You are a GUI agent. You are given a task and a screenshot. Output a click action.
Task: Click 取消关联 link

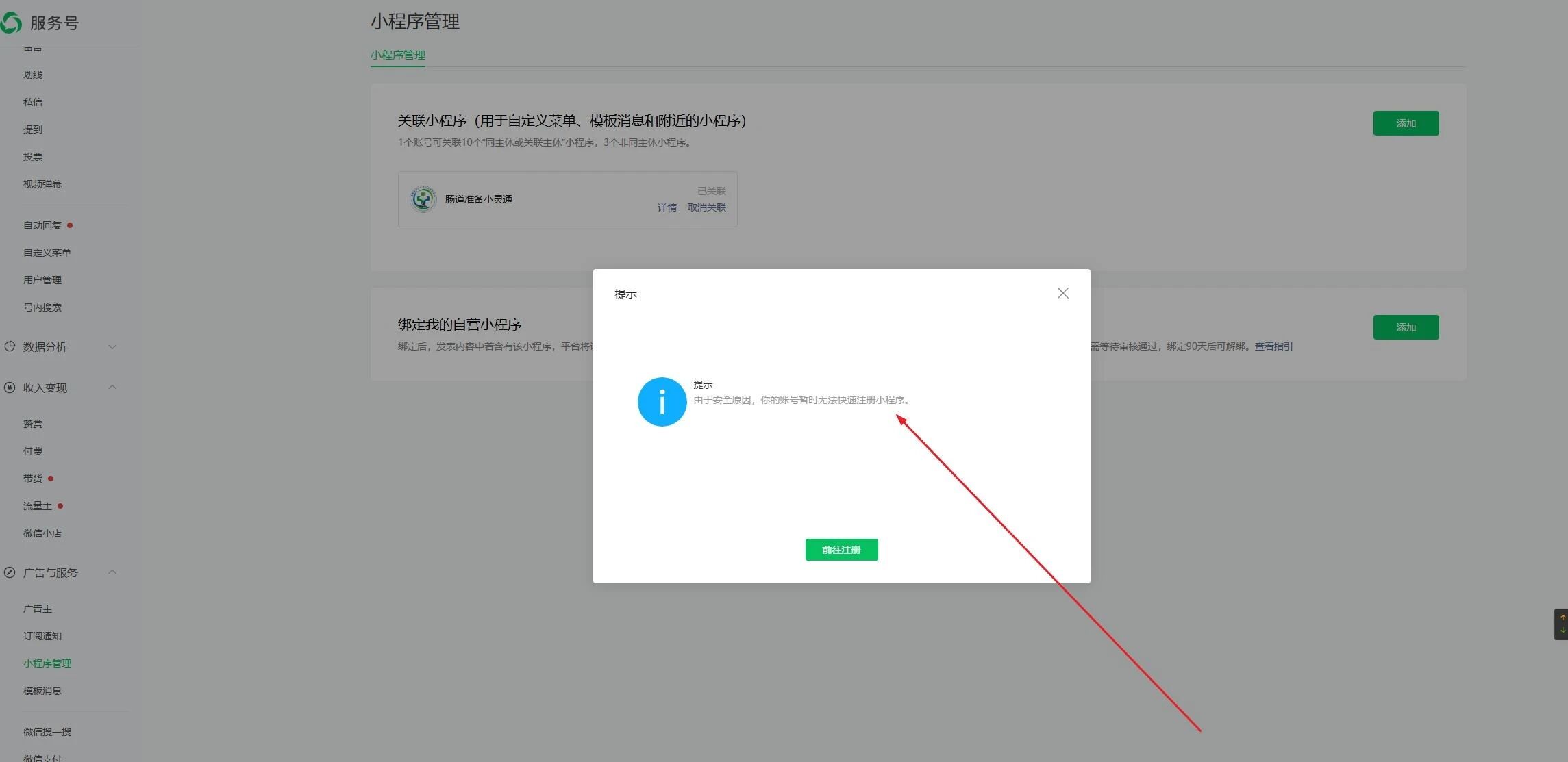[706, 207]
